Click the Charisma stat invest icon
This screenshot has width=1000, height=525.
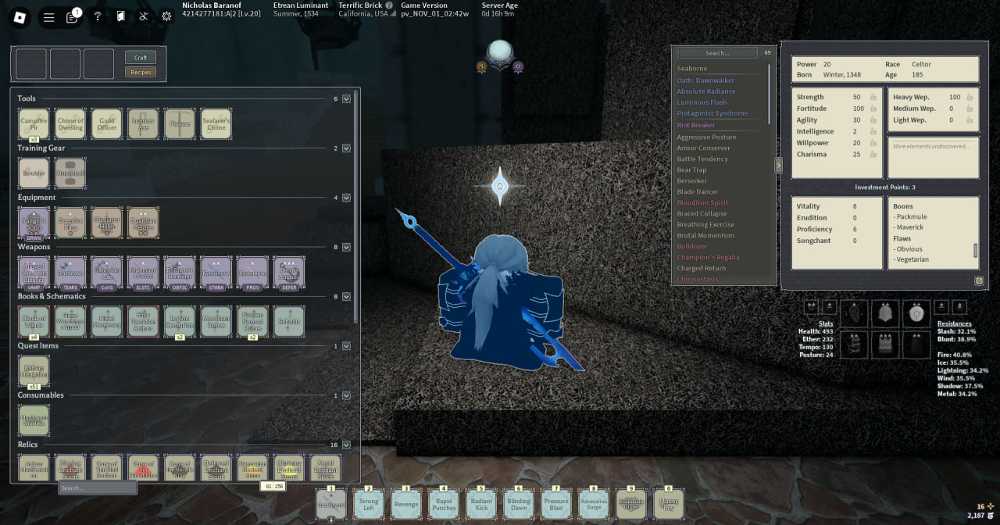click(x=873, y=154)
